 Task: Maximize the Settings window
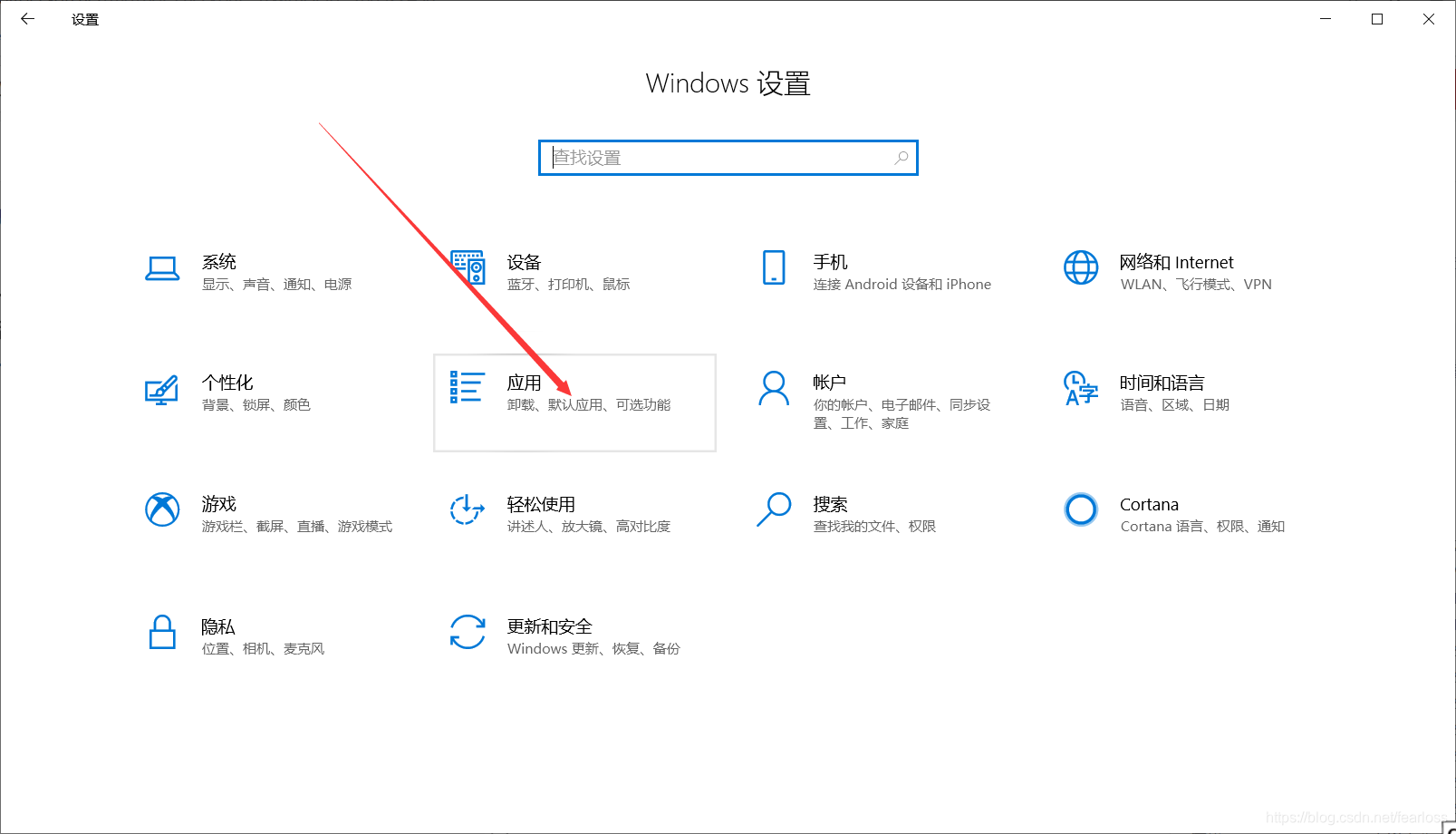coord(1377,19)
